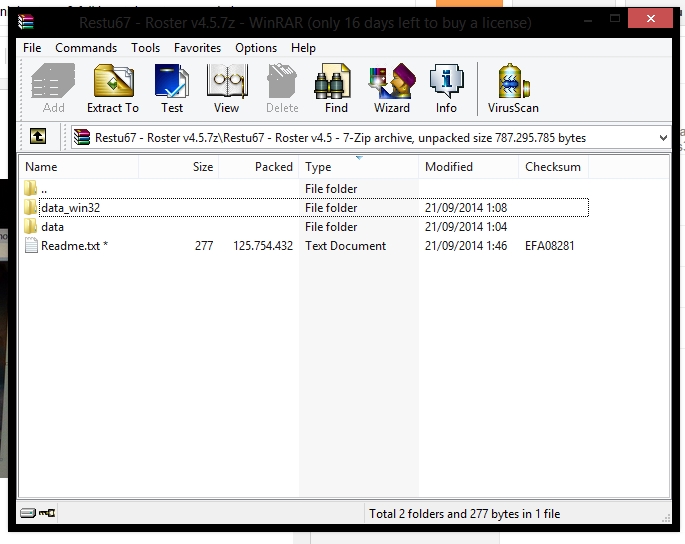Click Readme's 277 size cell
This screenshot has height=544, width=685.
(x=204, y=246)
